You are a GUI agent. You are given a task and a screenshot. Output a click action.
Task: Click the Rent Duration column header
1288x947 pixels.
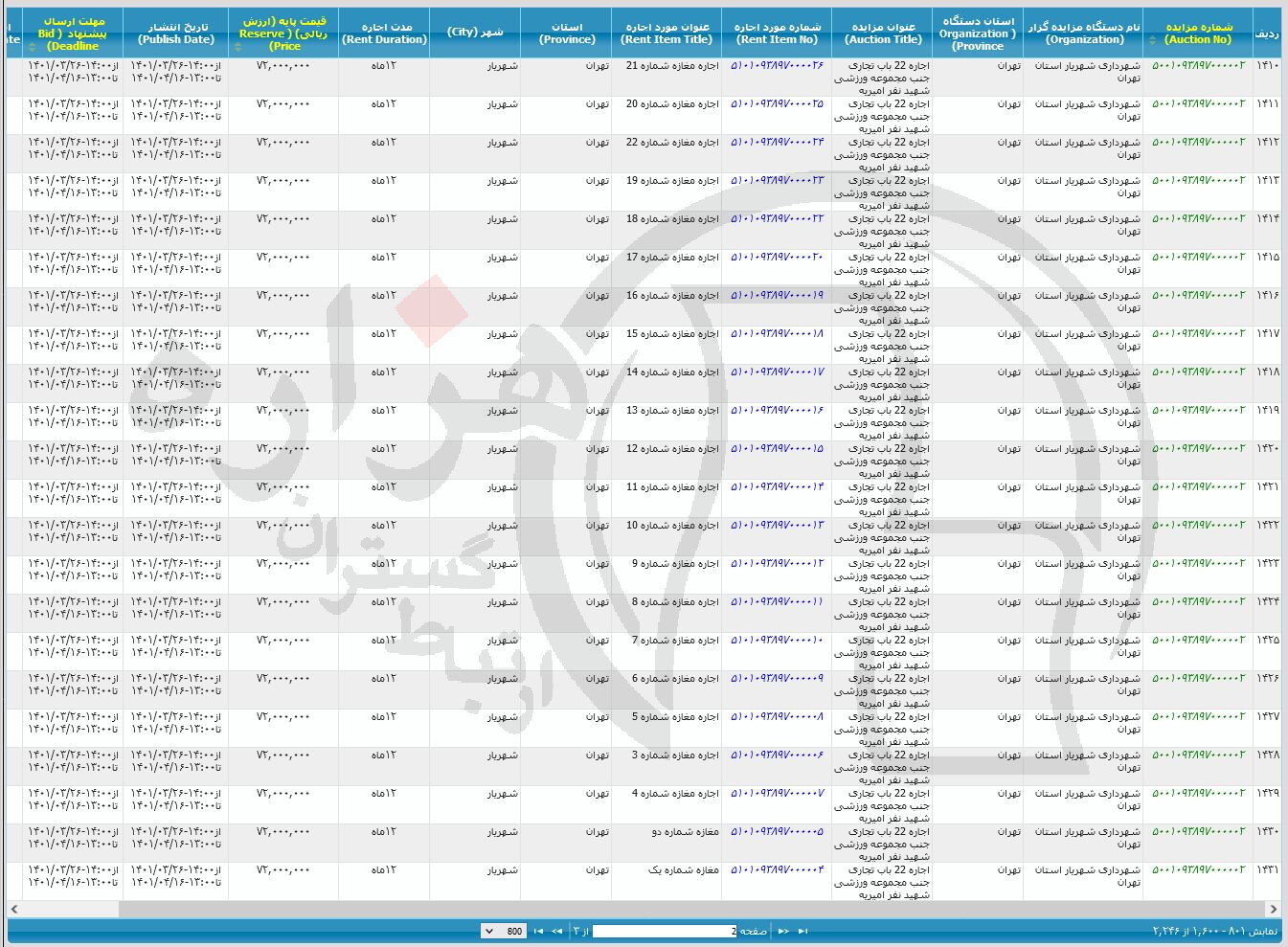(384, 34)
